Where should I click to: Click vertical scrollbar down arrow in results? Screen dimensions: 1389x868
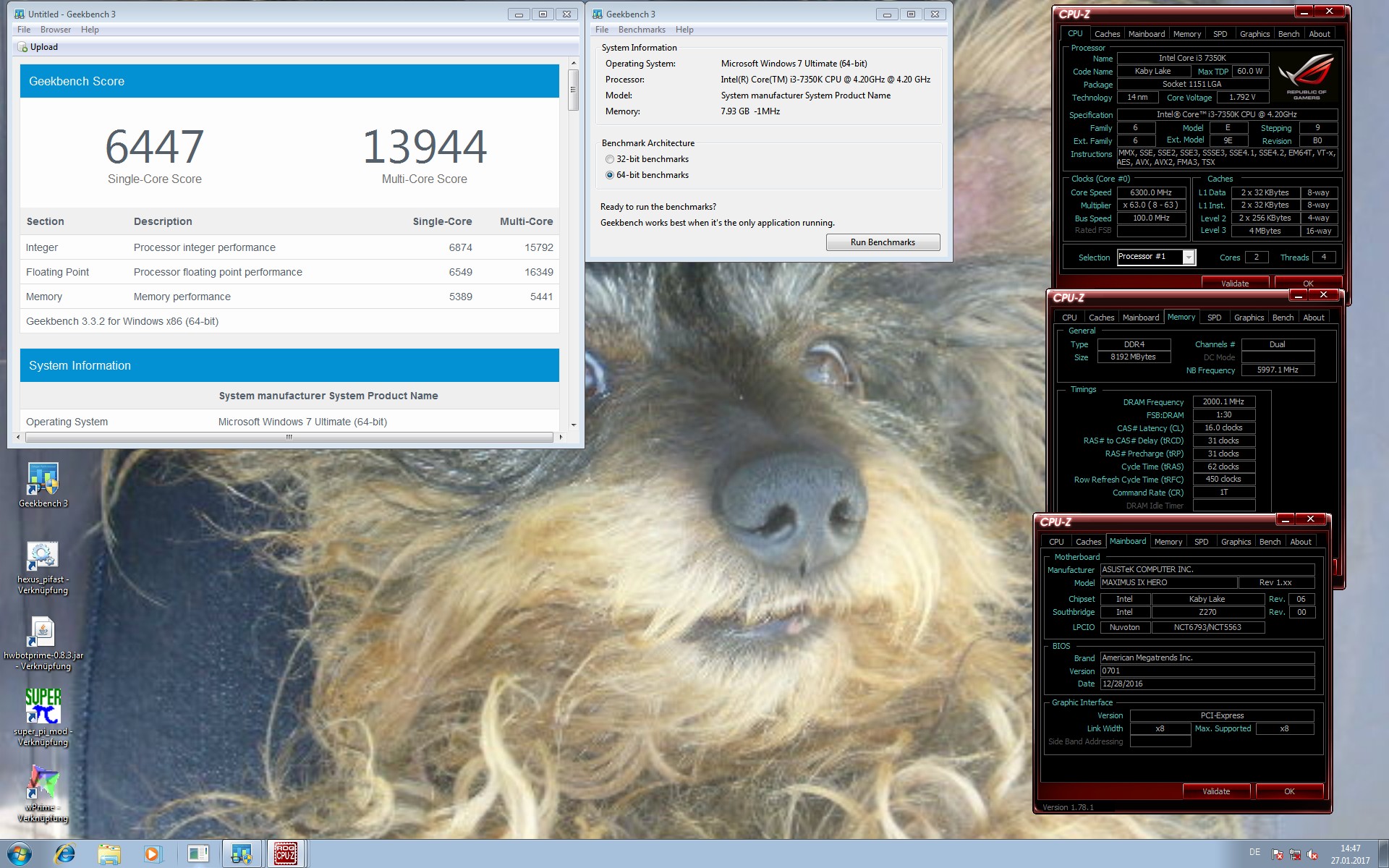click(573, 425)
